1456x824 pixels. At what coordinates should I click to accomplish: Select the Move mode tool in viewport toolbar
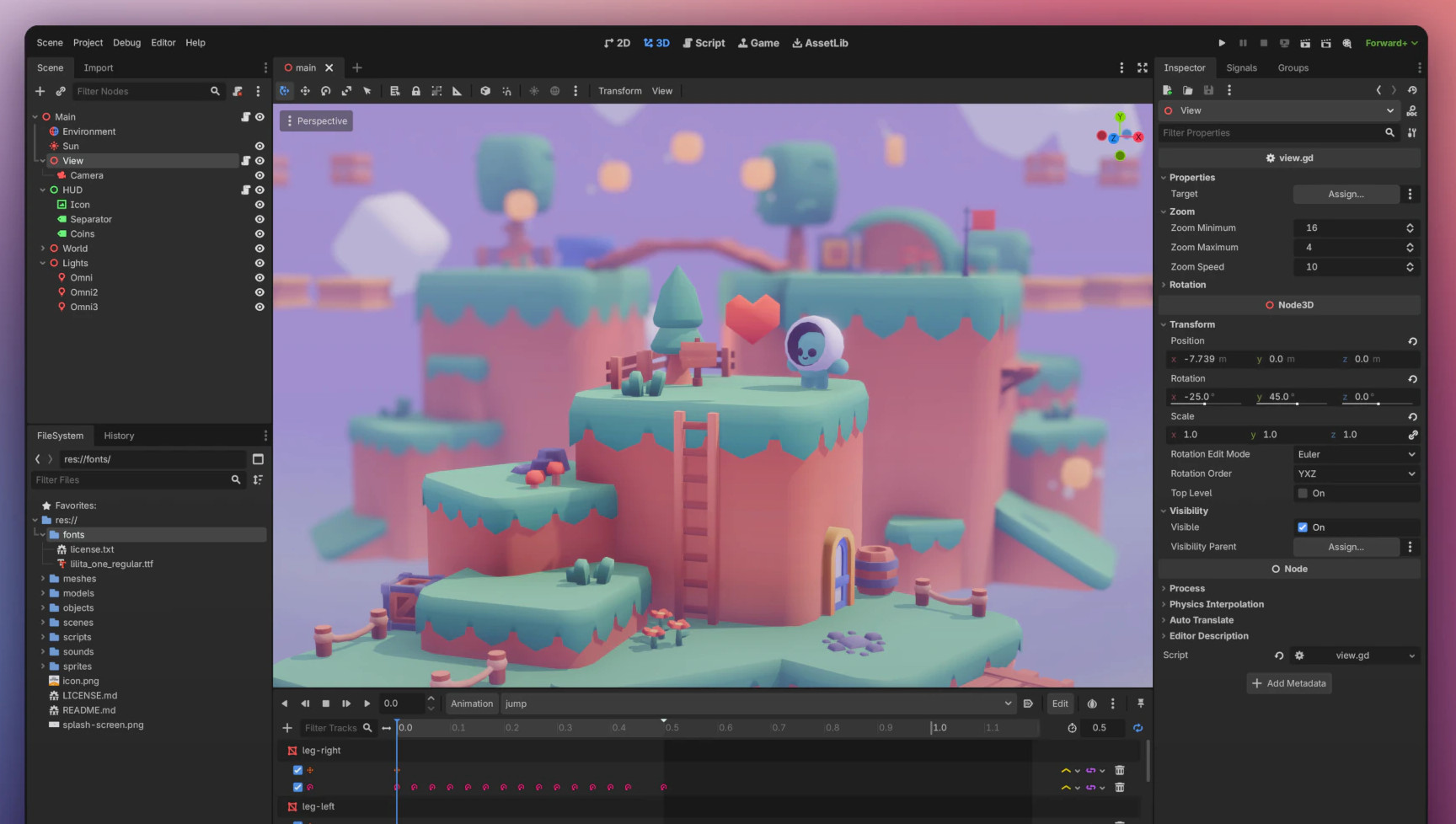coord(305,91)
